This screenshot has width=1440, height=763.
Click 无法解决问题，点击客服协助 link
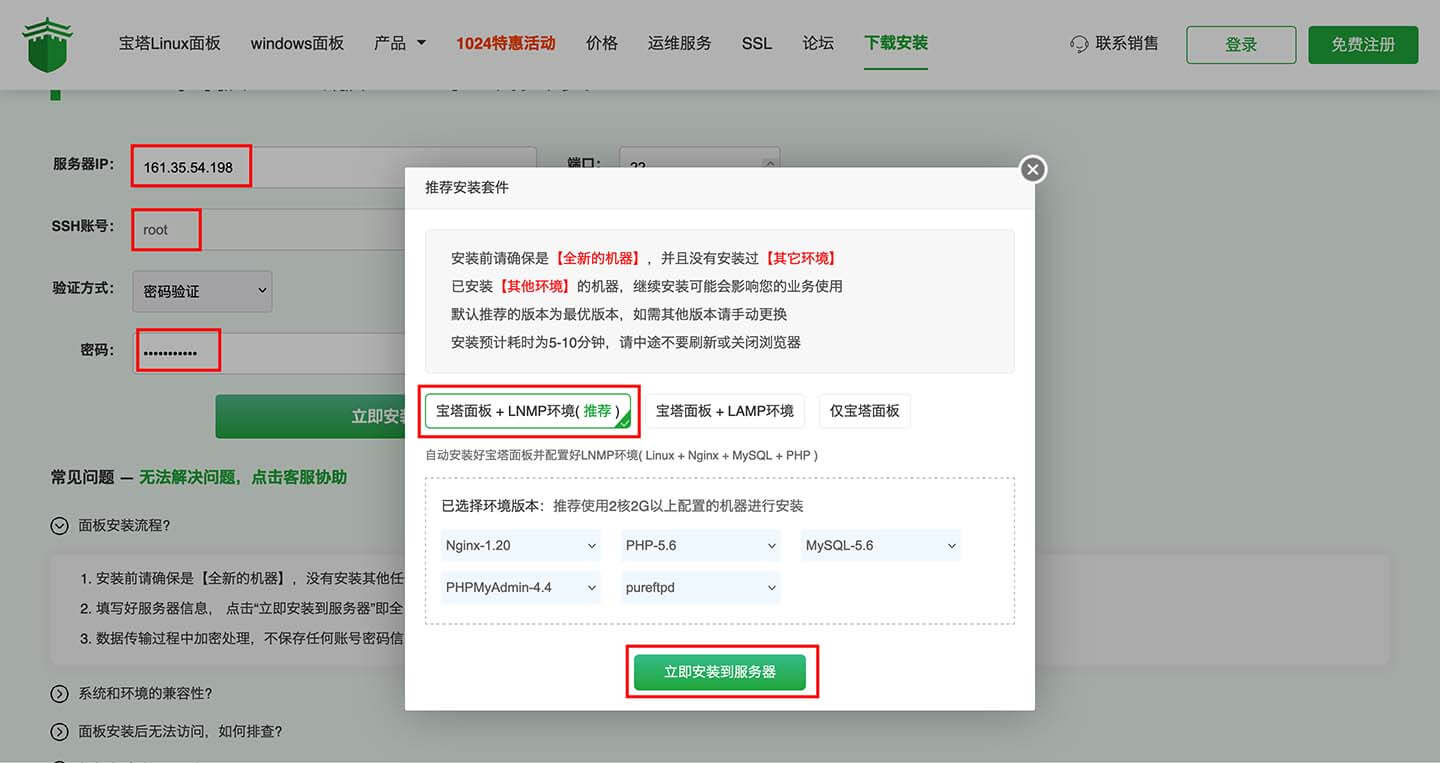(x=243, y=477)
